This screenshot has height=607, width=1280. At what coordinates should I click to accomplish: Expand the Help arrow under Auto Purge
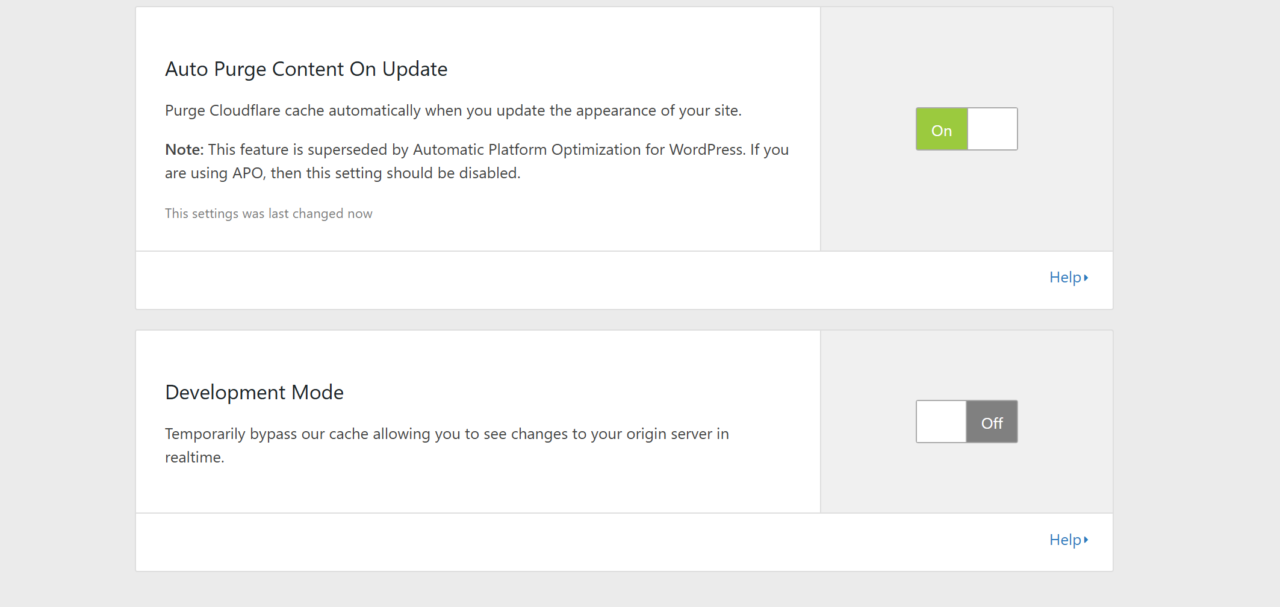[1086, 278]
